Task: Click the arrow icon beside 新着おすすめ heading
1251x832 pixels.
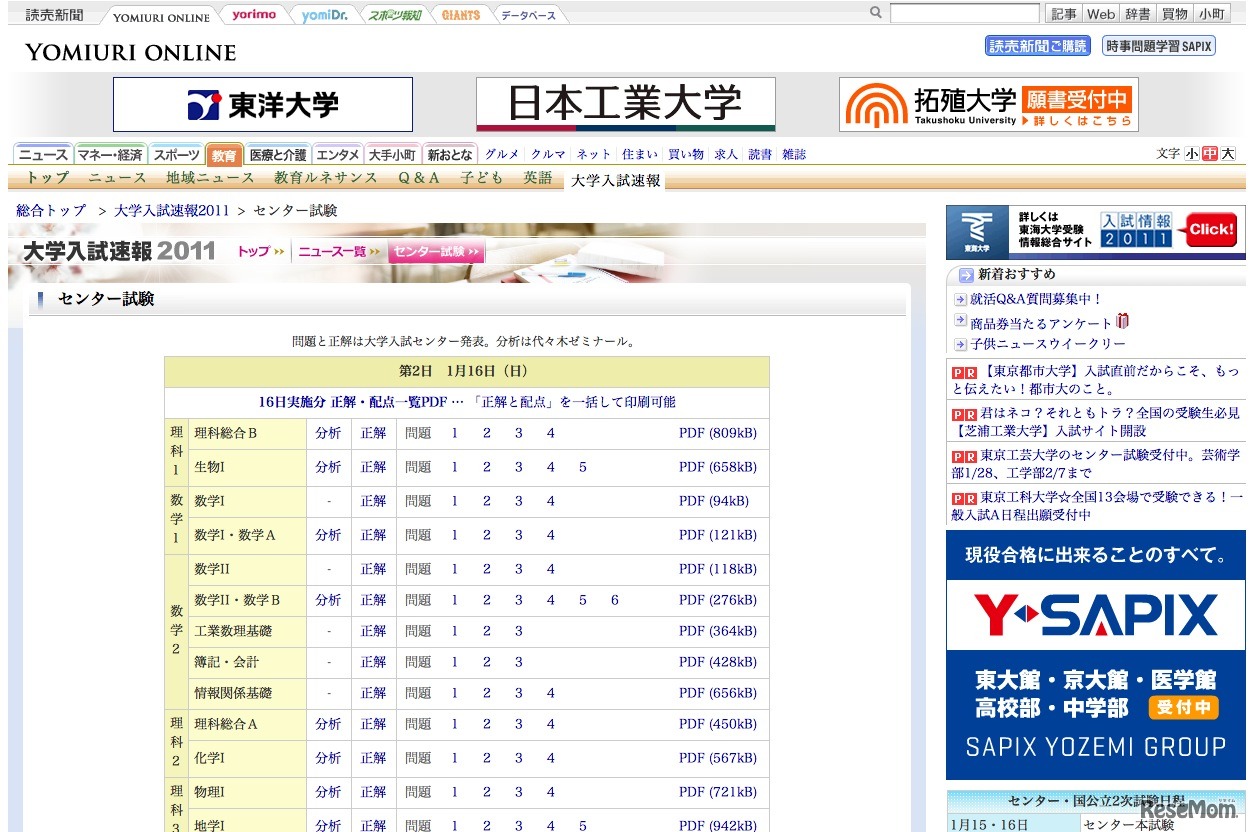Action: click(965, 274)
